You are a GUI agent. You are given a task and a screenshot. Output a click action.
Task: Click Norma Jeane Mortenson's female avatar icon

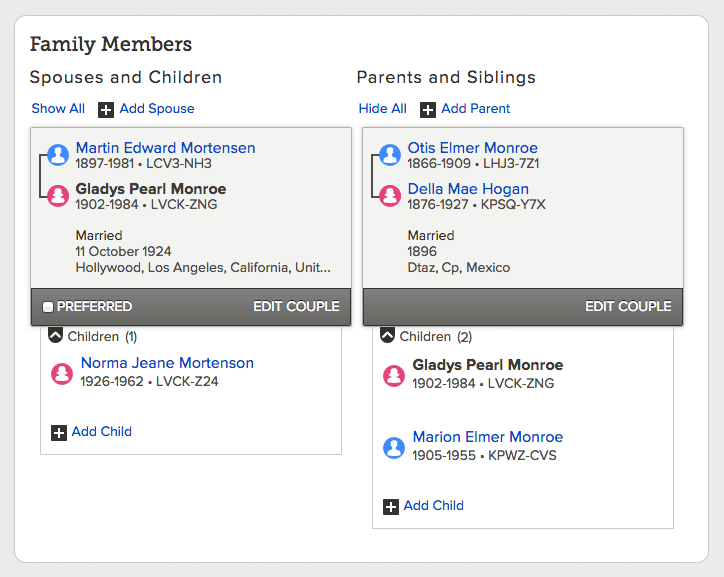pos(62,373)
